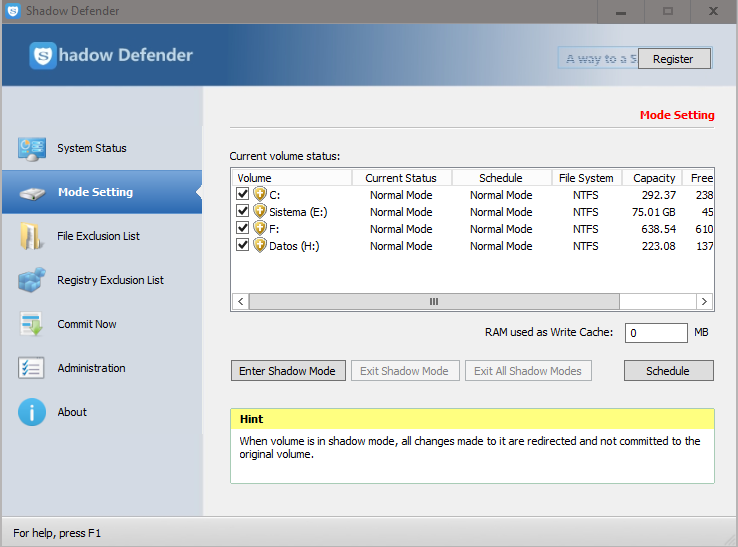The height and width of the screenshot is (547, 738).
Task: Click the System Status monitor icon
Action: tap(31, 149)
